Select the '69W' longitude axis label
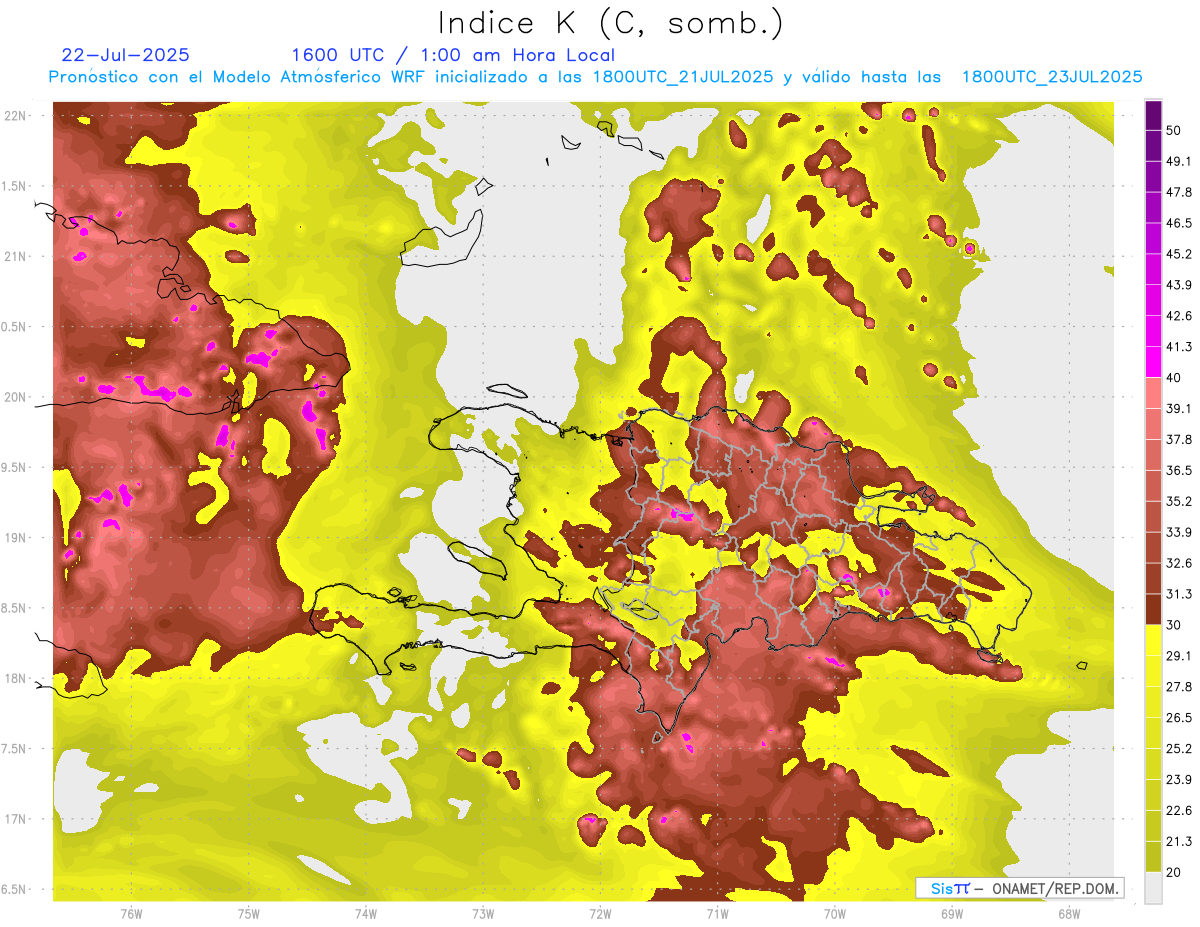The width and height of the screenshot is (1200, 927). (951, 914)
